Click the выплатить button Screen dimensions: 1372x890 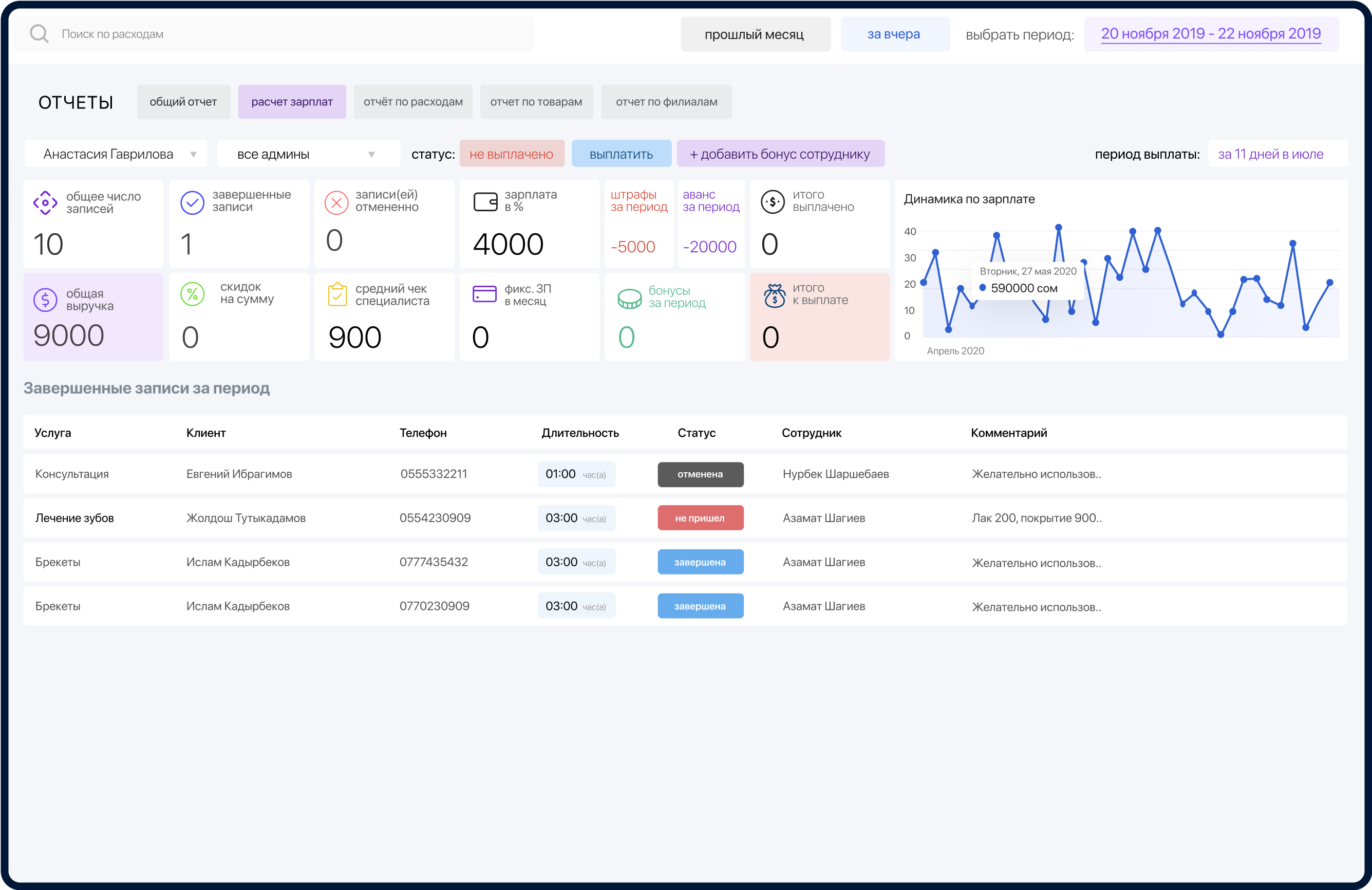[x=622, y=154]
